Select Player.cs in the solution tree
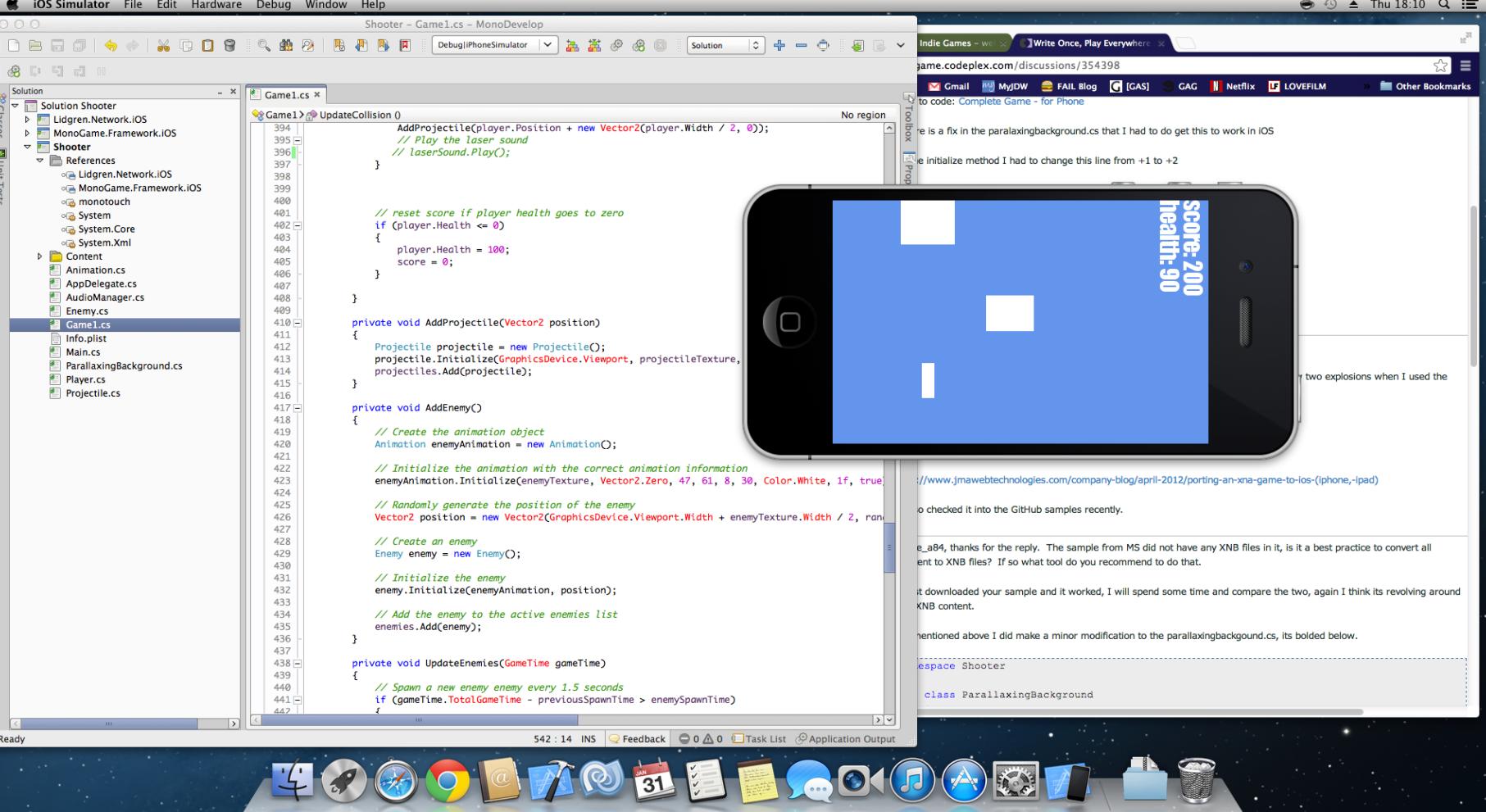Image resolution: width=1486 pixels, height=812 pixels. coord(85,379)
